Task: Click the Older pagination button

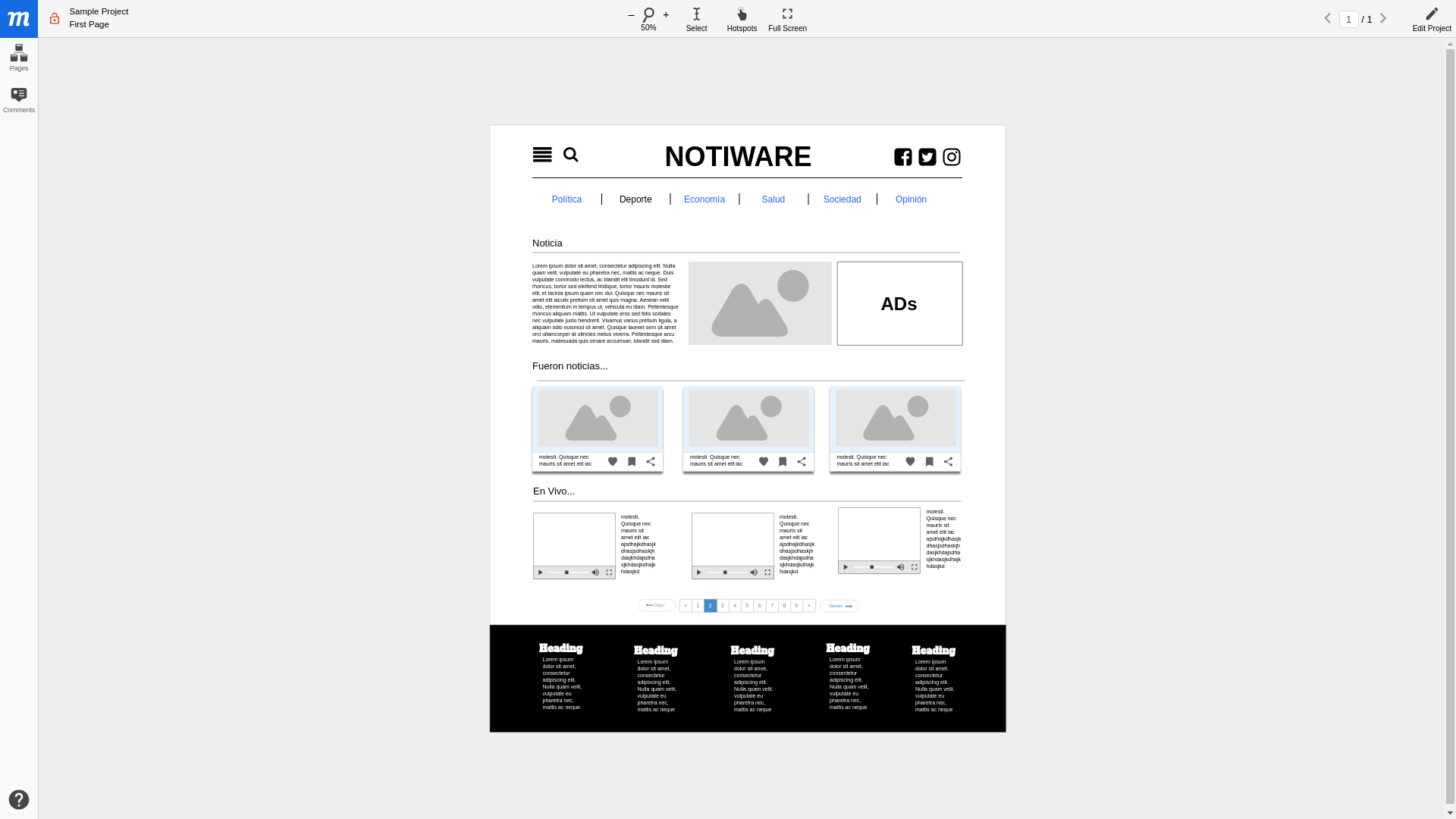Action: pyautogui.click(x=657, y=605)
